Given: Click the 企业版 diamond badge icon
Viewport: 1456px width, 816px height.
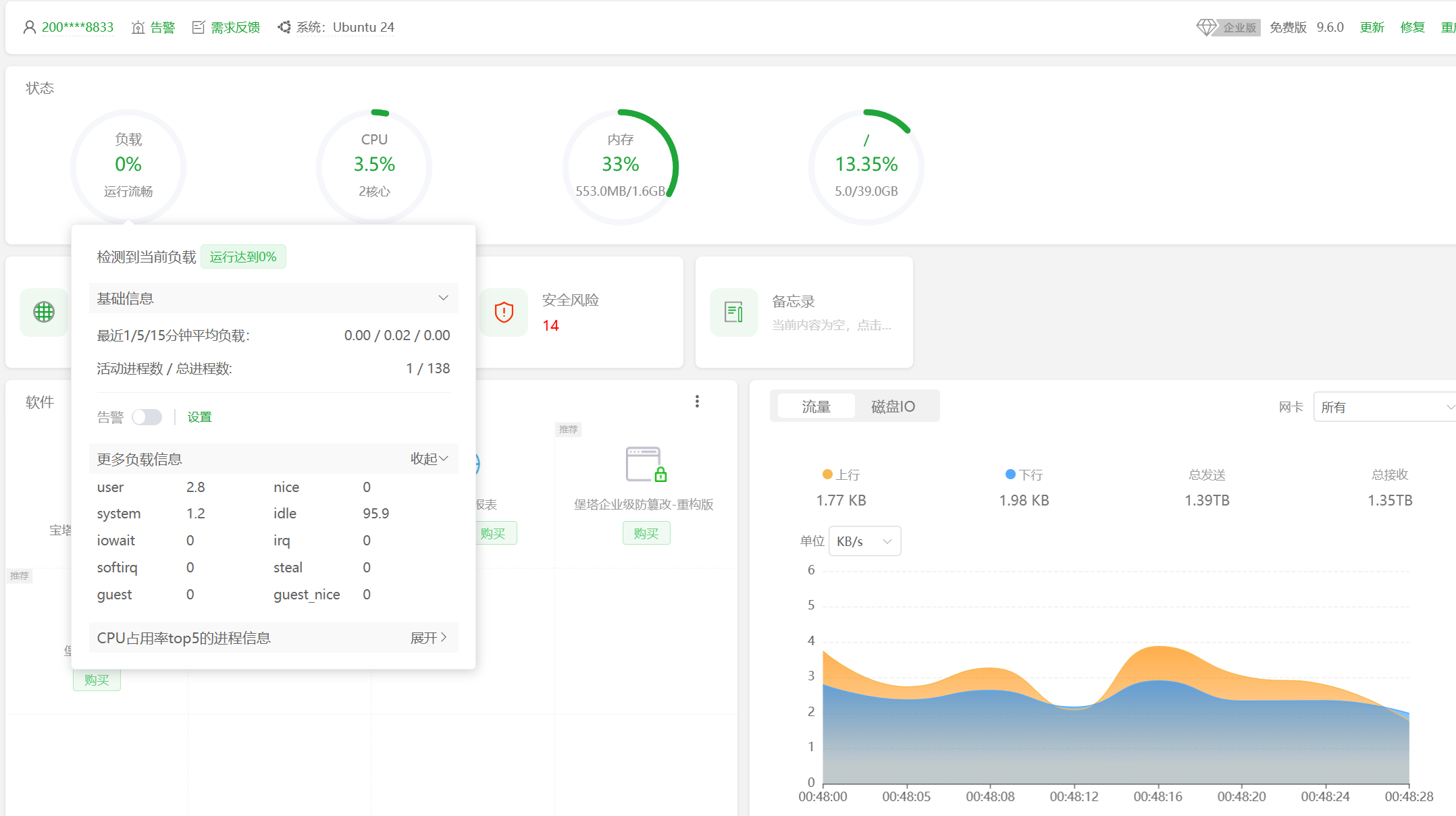Looking at the screenshot, I should pyautogui.click(x=1207, y=27).
